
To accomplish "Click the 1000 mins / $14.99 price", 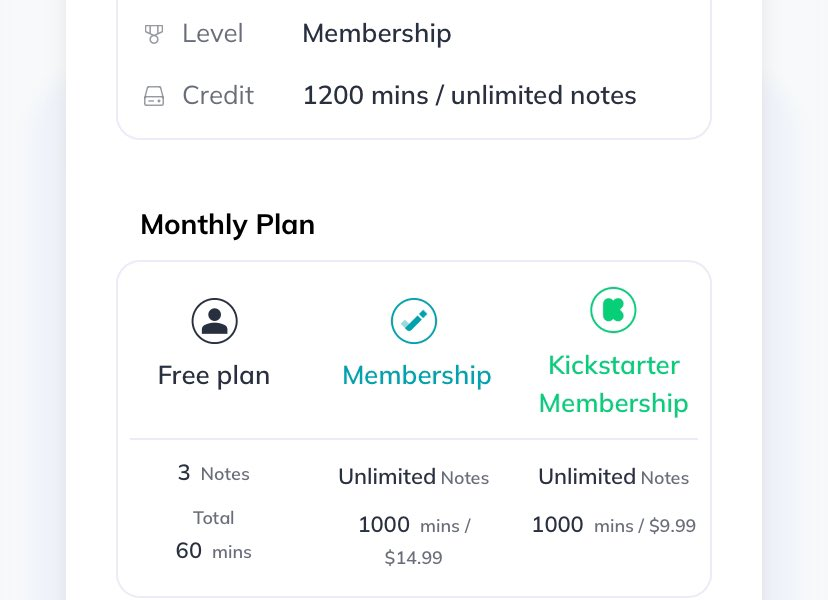I will 414,540.
